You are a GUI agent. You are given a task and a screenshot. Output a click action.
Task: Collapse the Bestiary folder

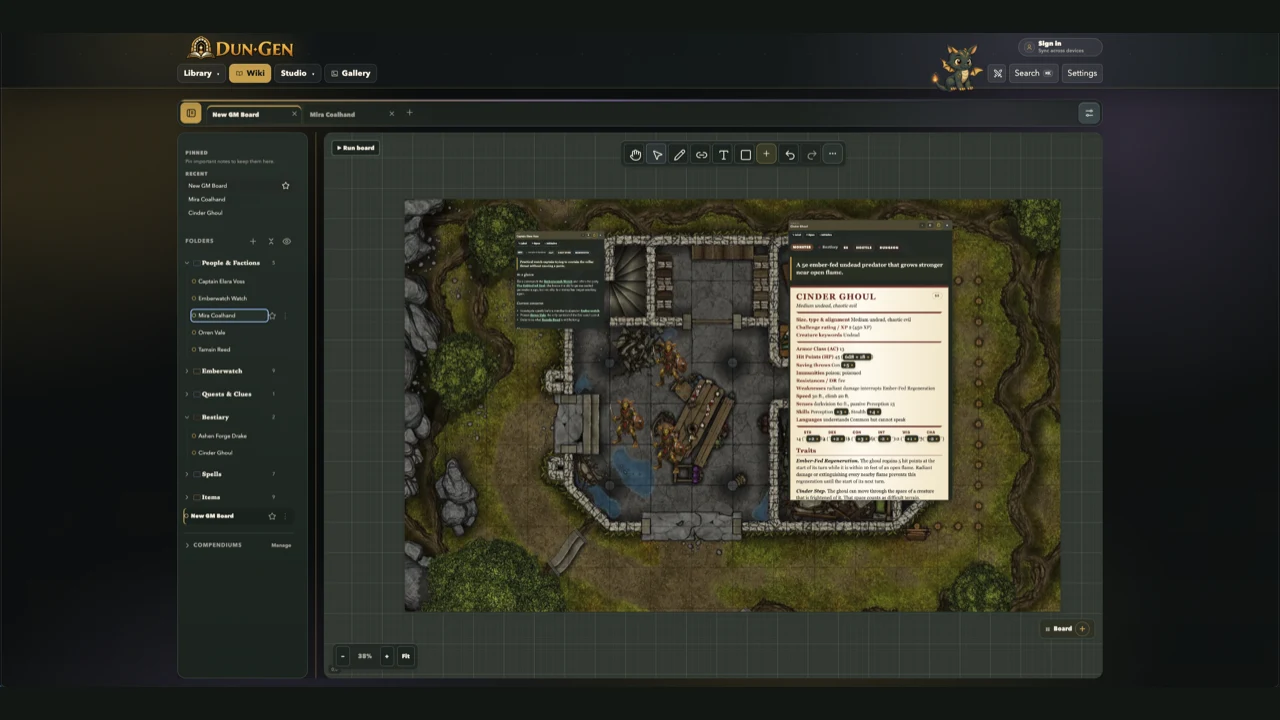[x=187, y=417]
